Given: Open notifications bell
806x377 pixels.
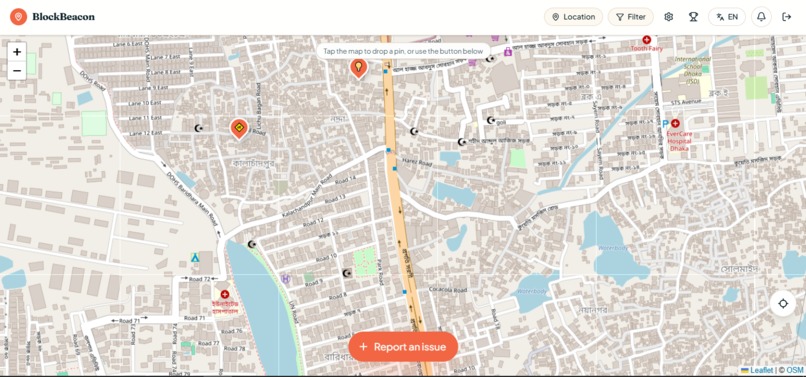Looking at the screenshot, I should pos(761,17).
